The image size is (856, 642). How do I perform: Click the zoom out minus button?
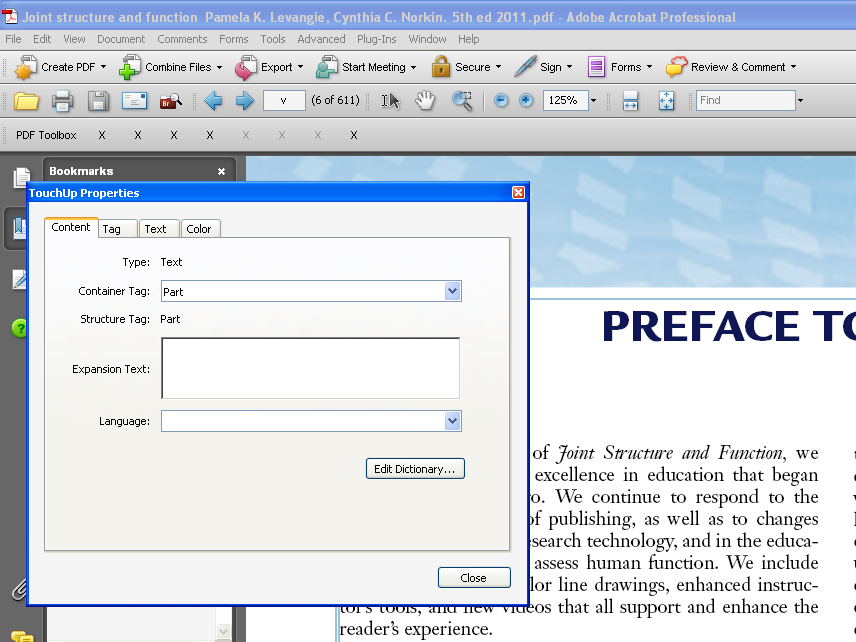point(501,100)
